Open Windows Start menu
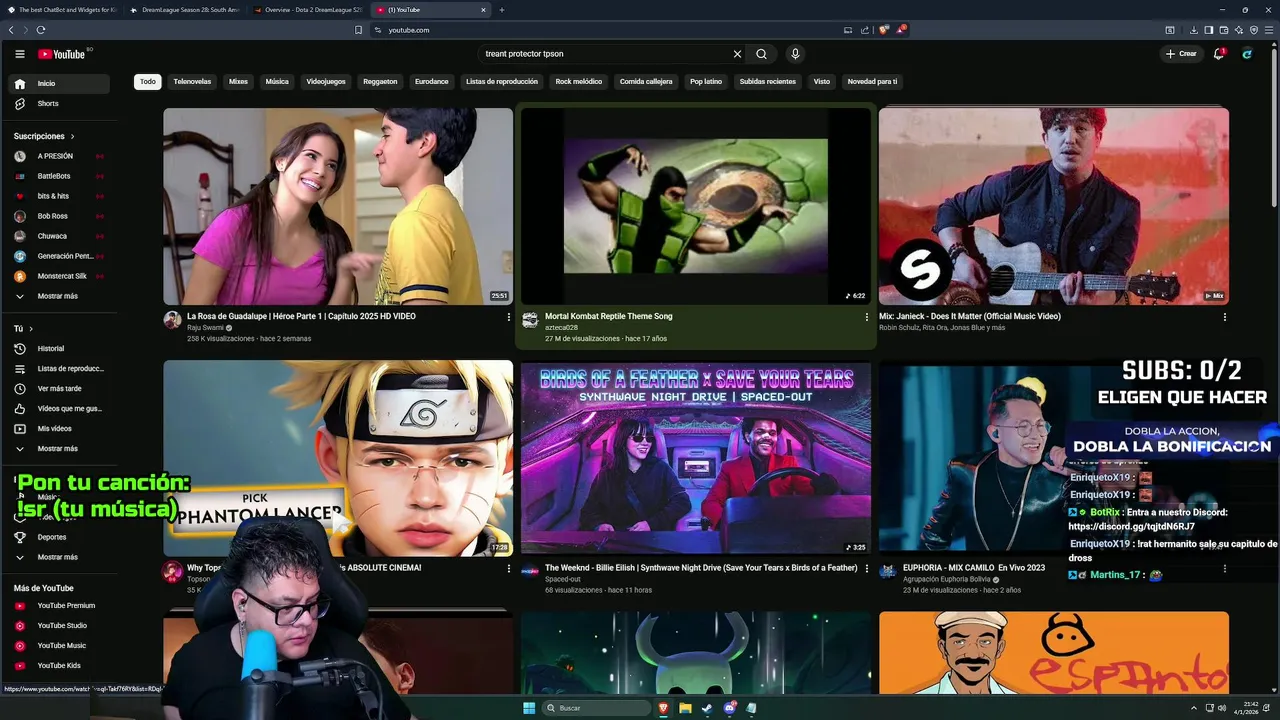The image size is (1280, 720). [529, 708]
